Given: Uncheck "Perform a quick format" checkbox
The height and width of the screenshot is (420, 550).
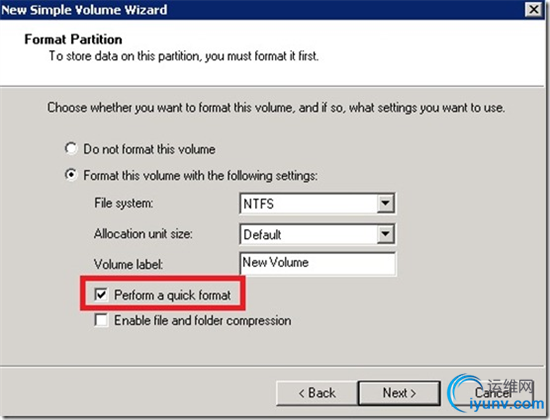Looking at the screenshot, I should tap(101, 294).
